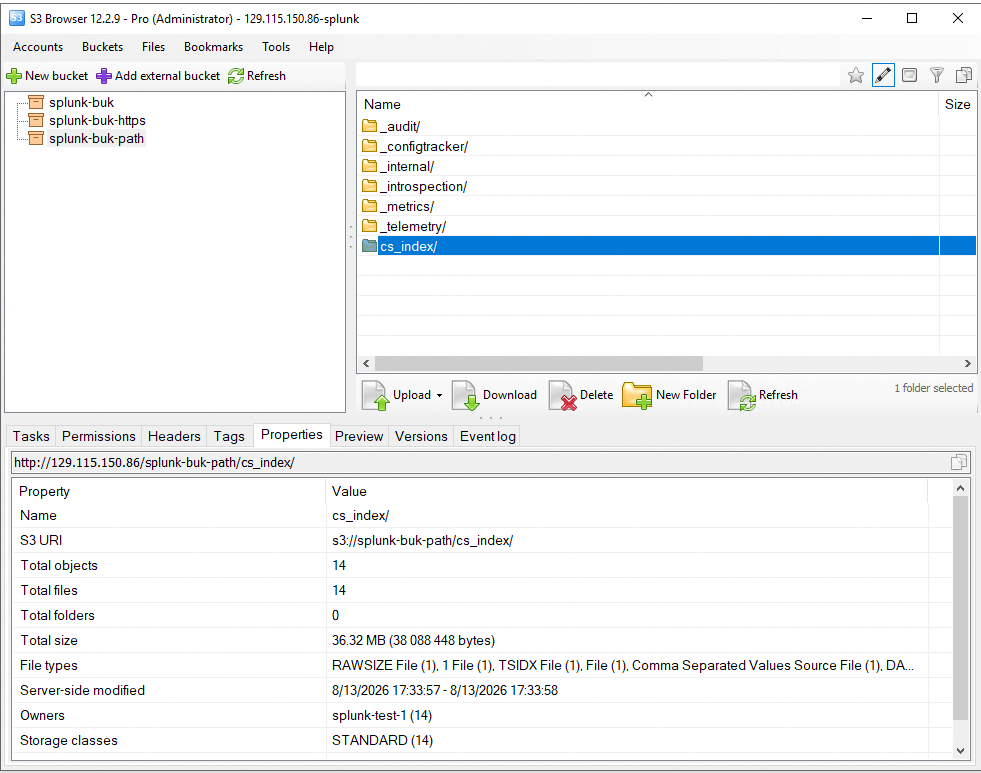Click the URL field with cs_index path

coord(479,462)
